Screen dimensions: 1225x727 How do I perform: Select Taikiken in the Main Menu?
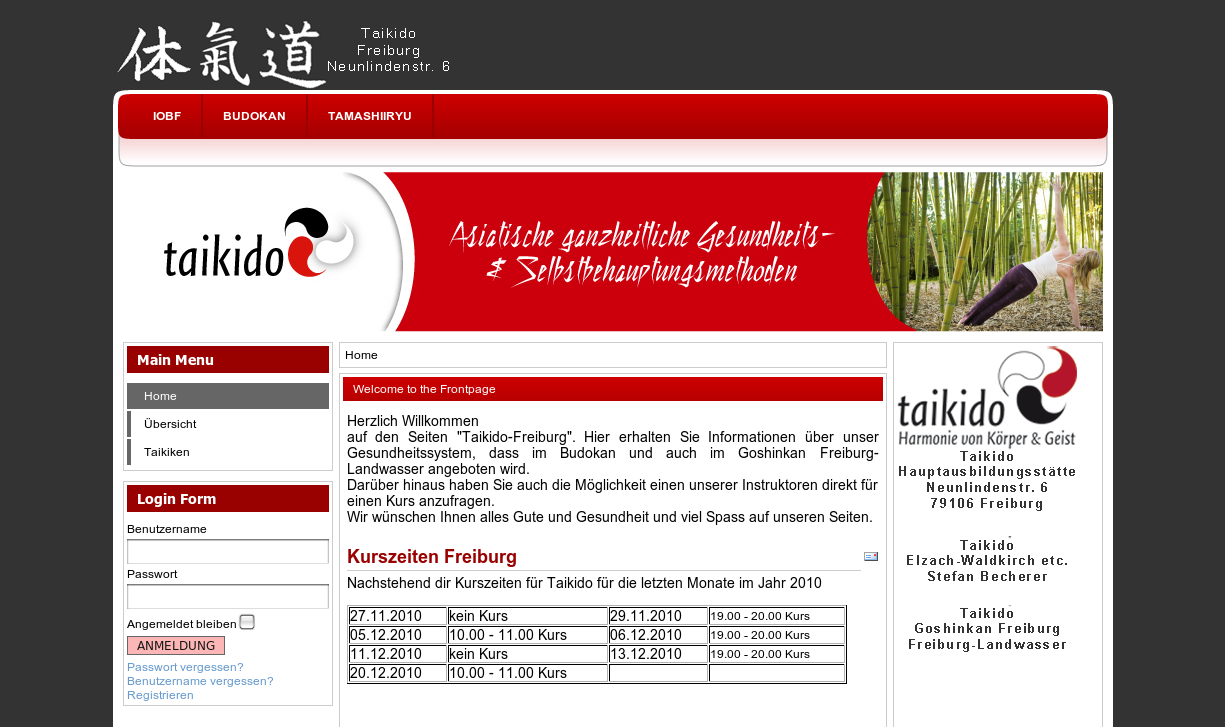tap(228, 452)
